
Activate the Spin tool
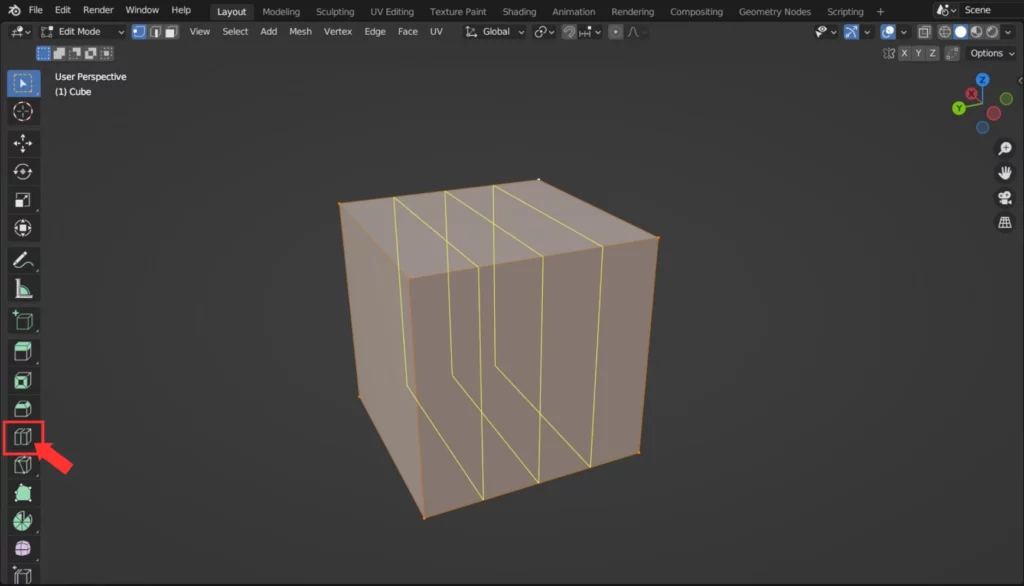pos(23,521)
